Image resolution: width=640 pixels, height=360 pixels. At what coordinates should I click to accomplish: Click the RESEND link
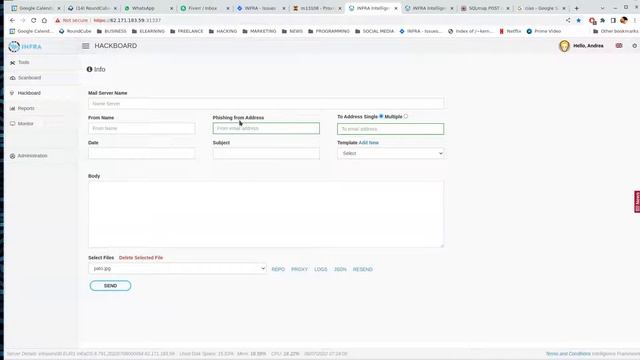click(x=362, y=269)
